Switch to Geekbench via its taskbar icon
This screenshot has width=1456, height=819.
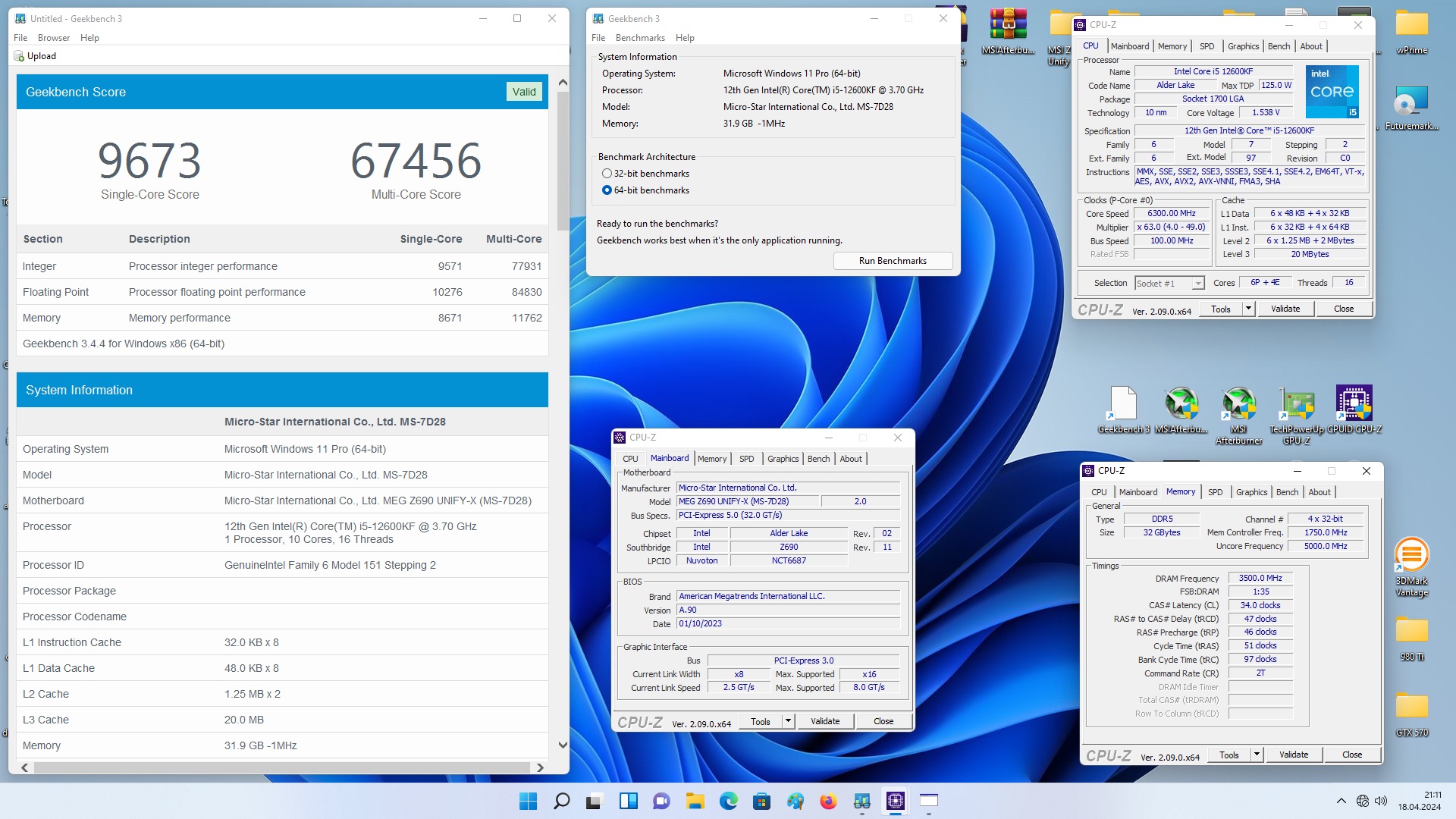click(x=861, y=801)
